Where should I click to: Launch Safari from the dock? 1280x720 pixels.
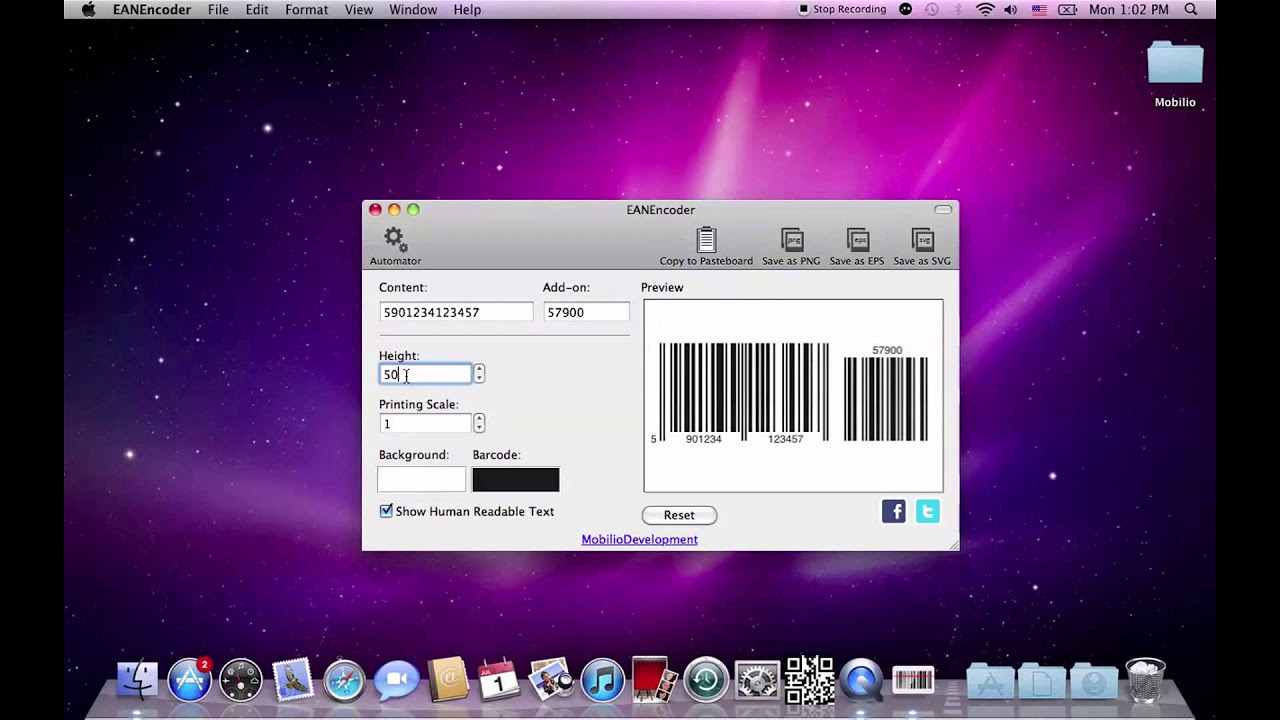(x=345, y=680)
